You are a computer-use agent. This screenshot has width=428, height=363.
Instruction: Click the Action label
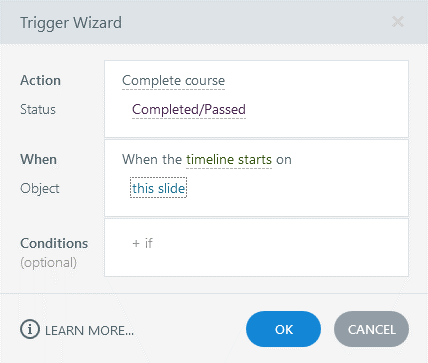(40, 81)
